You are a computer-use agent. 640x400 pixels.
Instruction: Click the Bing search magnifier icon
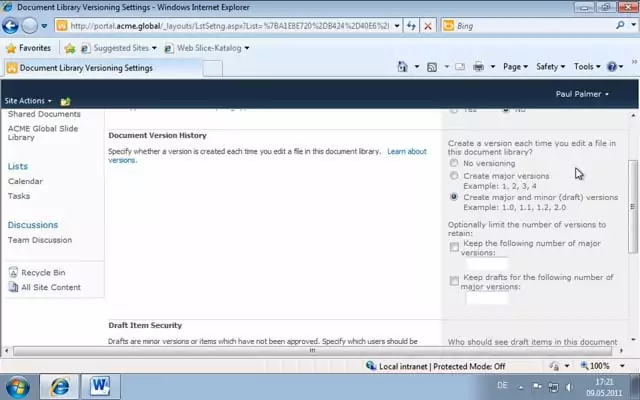coord(620,25)
